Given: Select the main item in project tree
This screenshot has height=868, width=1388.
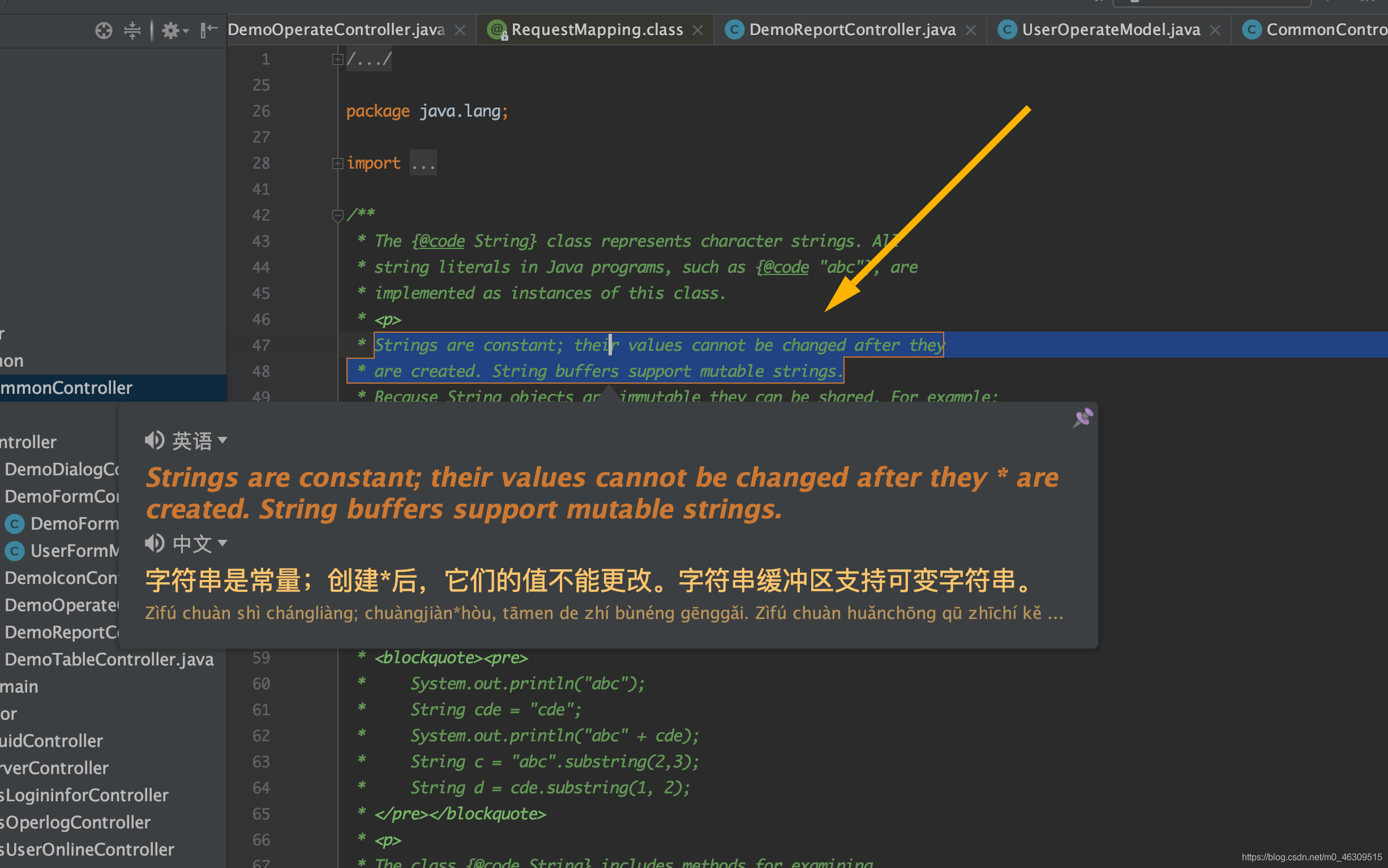Looking at the screenshot, I should tap(19, 686).
